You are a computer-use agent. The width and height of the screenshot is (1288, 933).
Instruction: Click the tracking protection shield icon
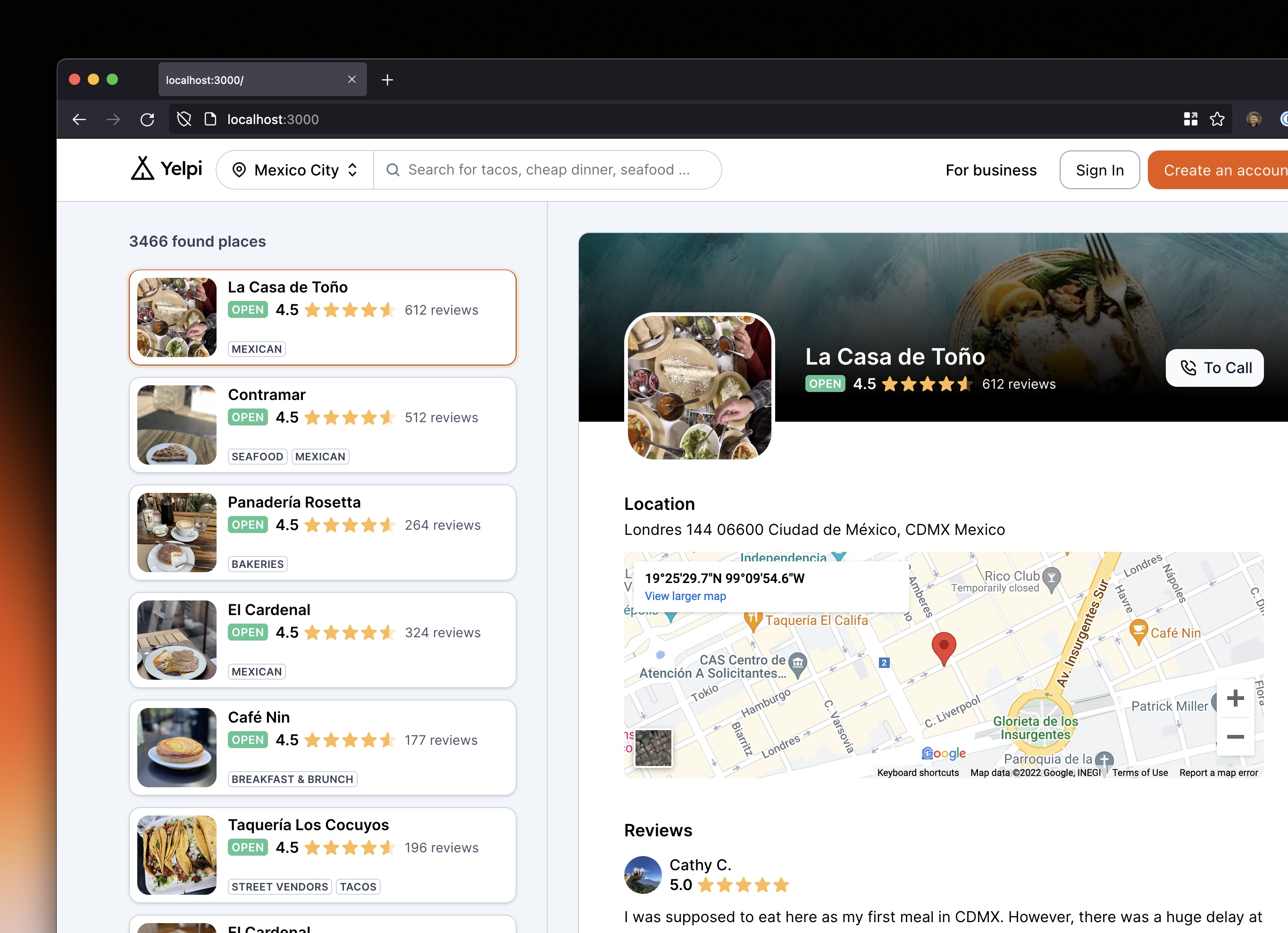184,119
